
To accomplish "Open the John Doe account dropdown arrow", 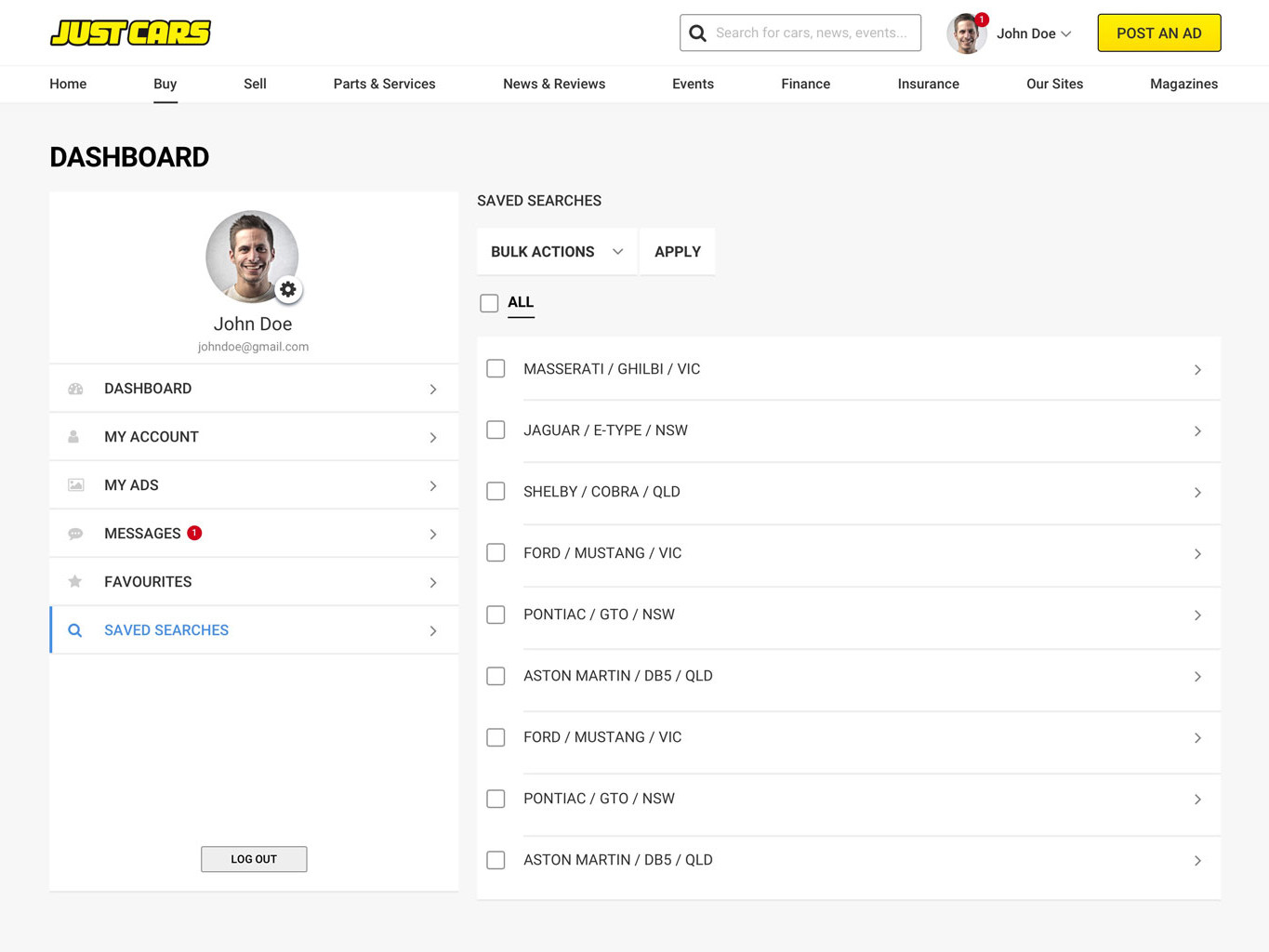I will point(1066,34).
